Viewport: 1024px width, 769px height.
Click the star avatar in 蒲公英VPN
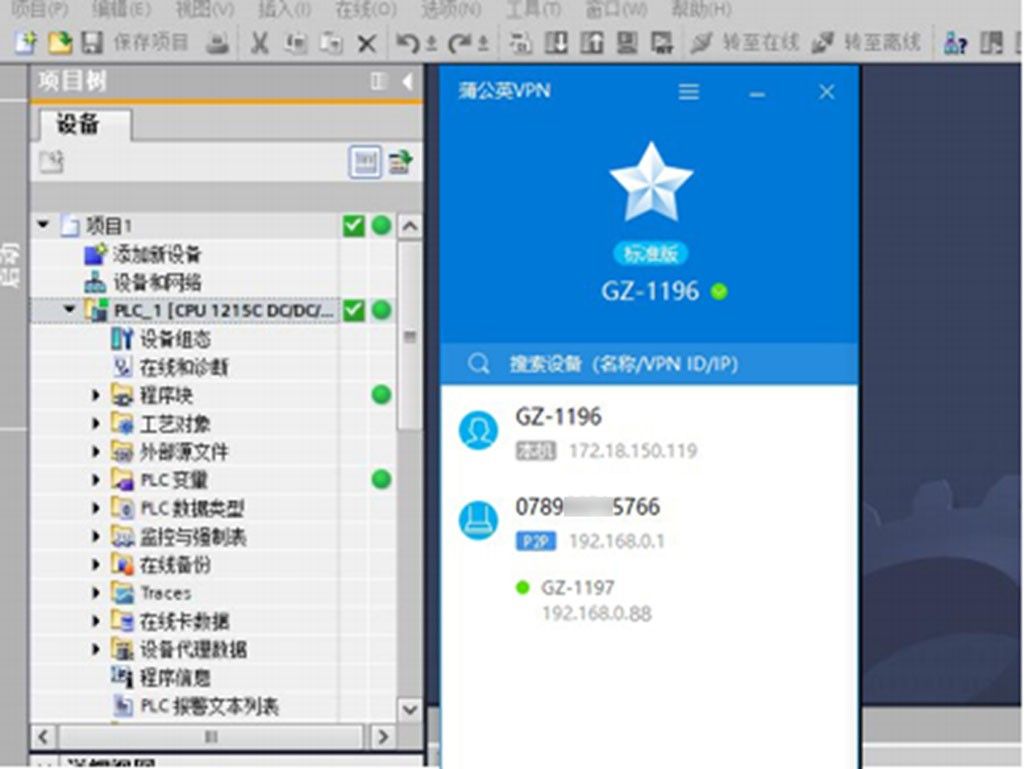[x=650, y=183]
